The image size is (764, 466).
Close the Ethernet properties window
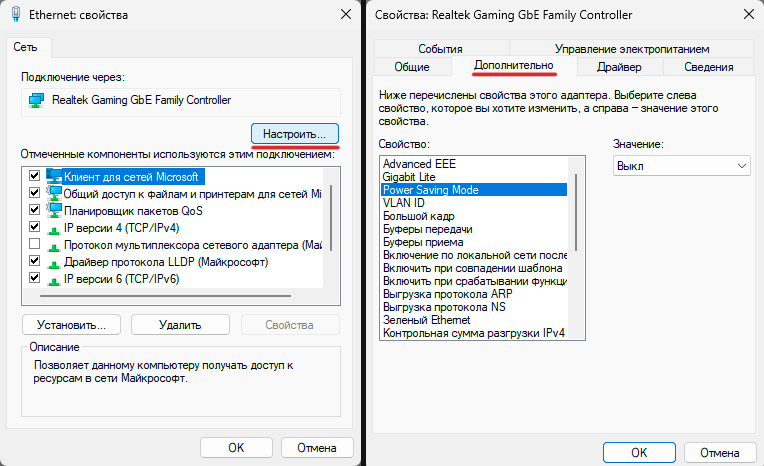346,14
